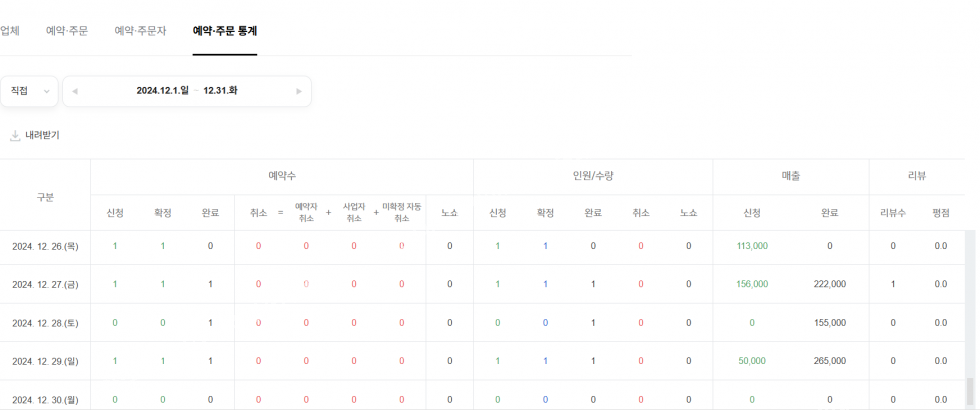Click 156,000 sales value for 12. 27.
This screenshot has width=980, height=410.
tap(752, 284)
